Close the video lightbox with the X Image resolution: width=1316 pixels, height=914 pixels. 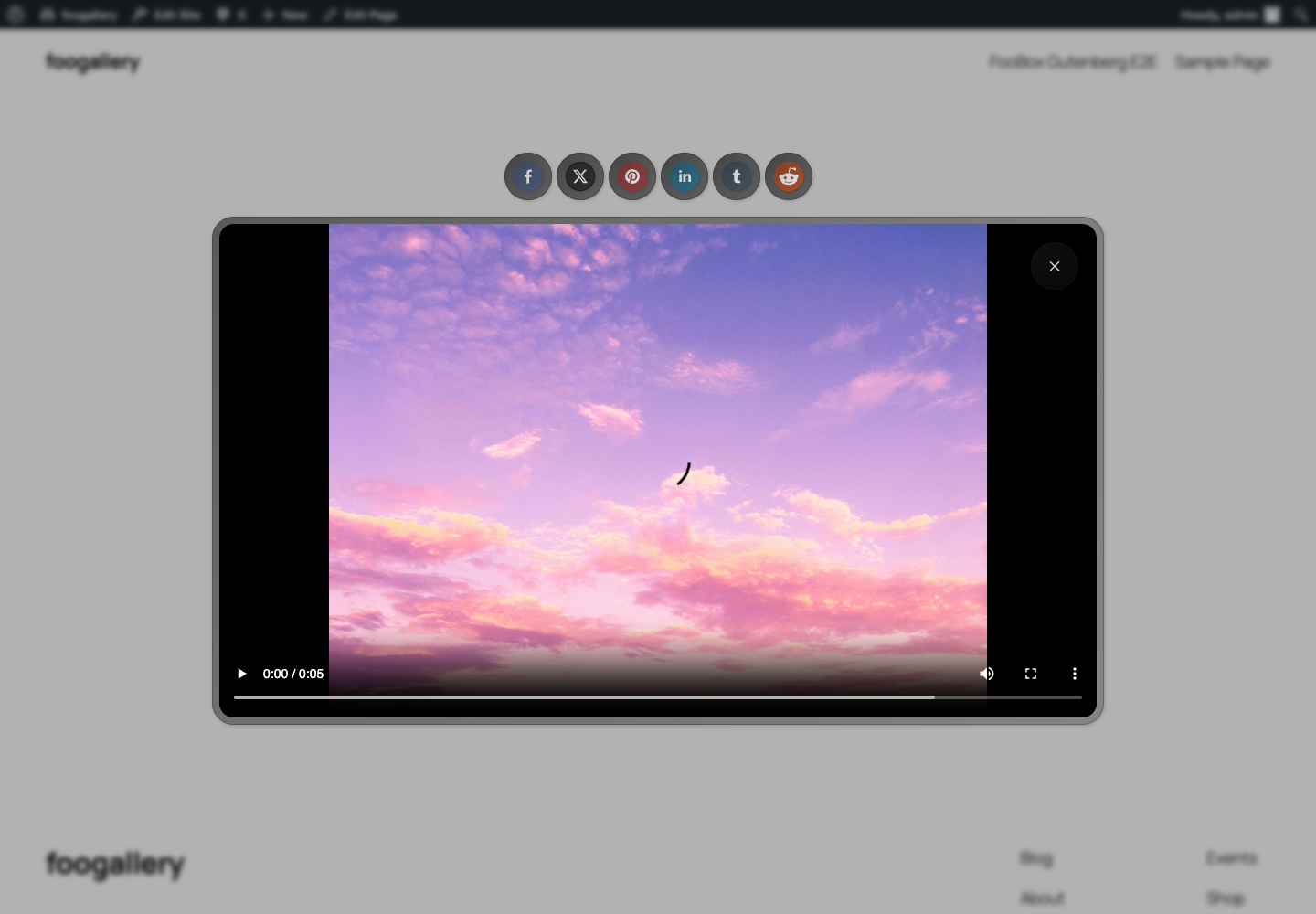(x=1055, y=266)
